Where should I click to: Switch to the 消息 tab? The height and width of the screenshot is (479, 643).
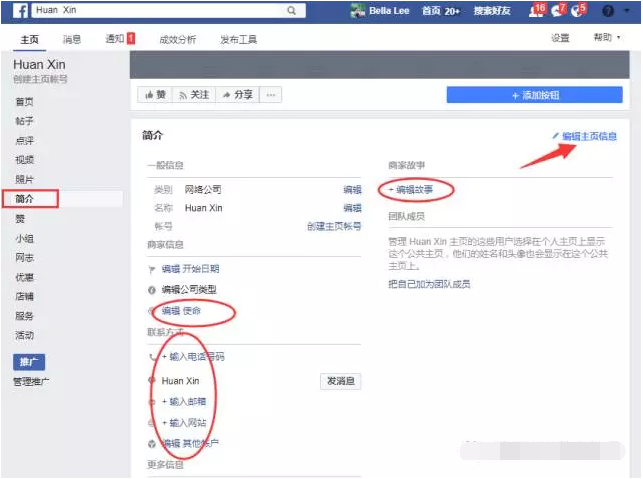click(72, 39)
